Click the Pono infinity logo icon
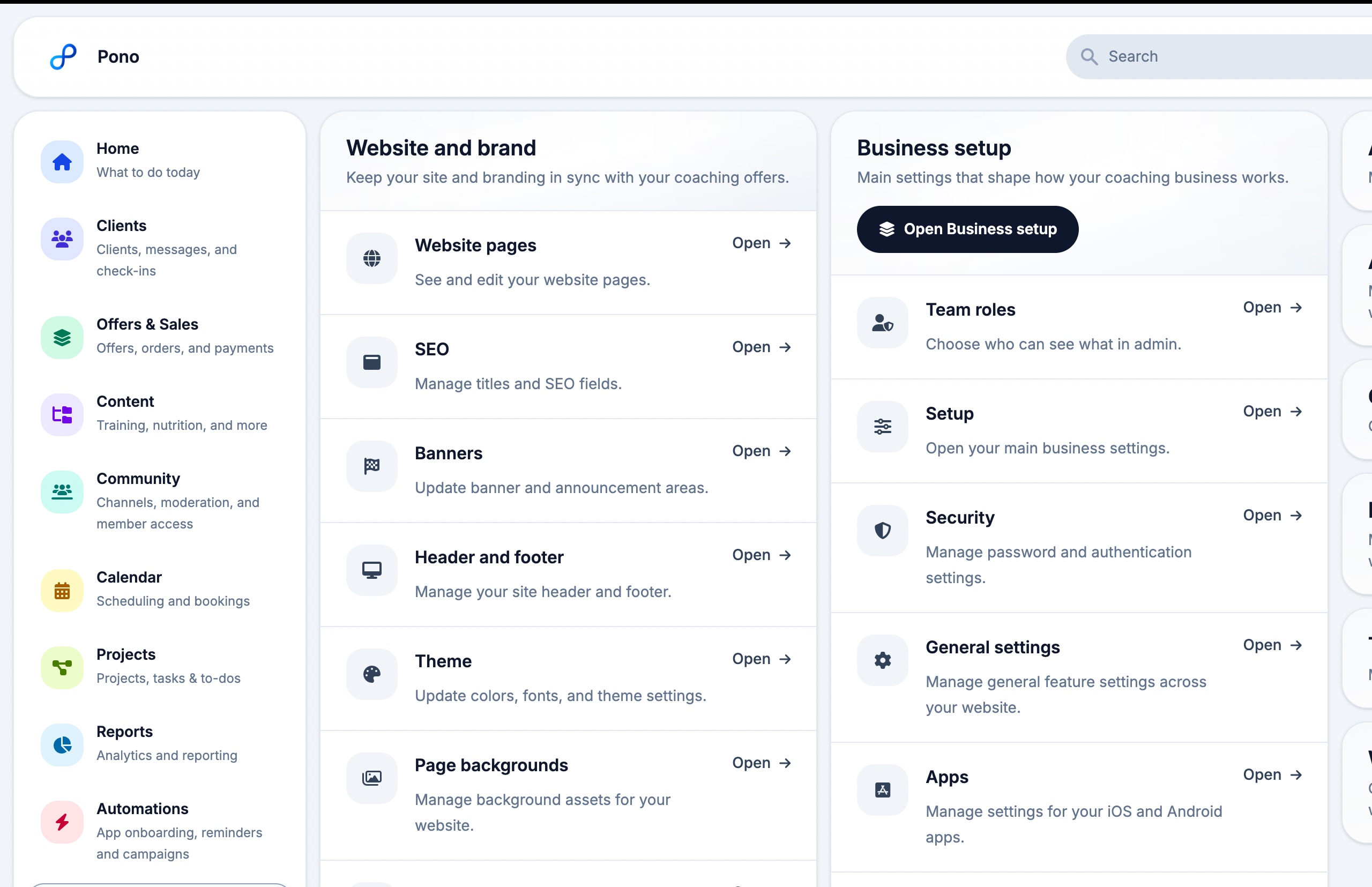Image resolution: width=1372 pixels, height=887 pixels. pos(63,56)
